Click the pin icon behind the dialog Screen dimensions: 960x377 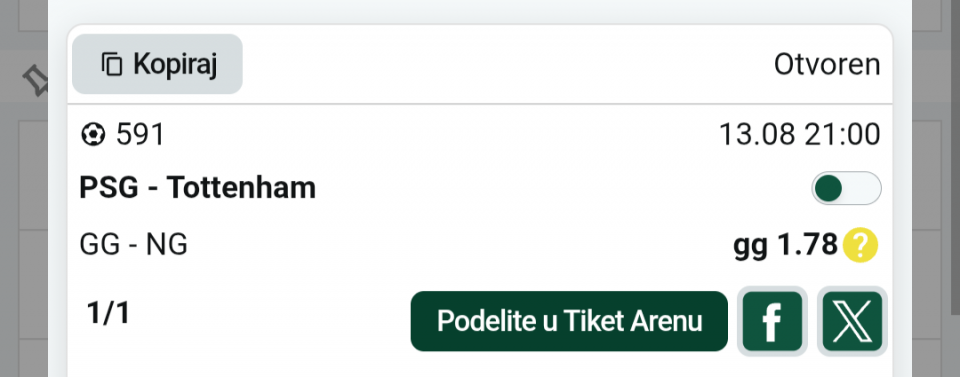coord(35,80)
